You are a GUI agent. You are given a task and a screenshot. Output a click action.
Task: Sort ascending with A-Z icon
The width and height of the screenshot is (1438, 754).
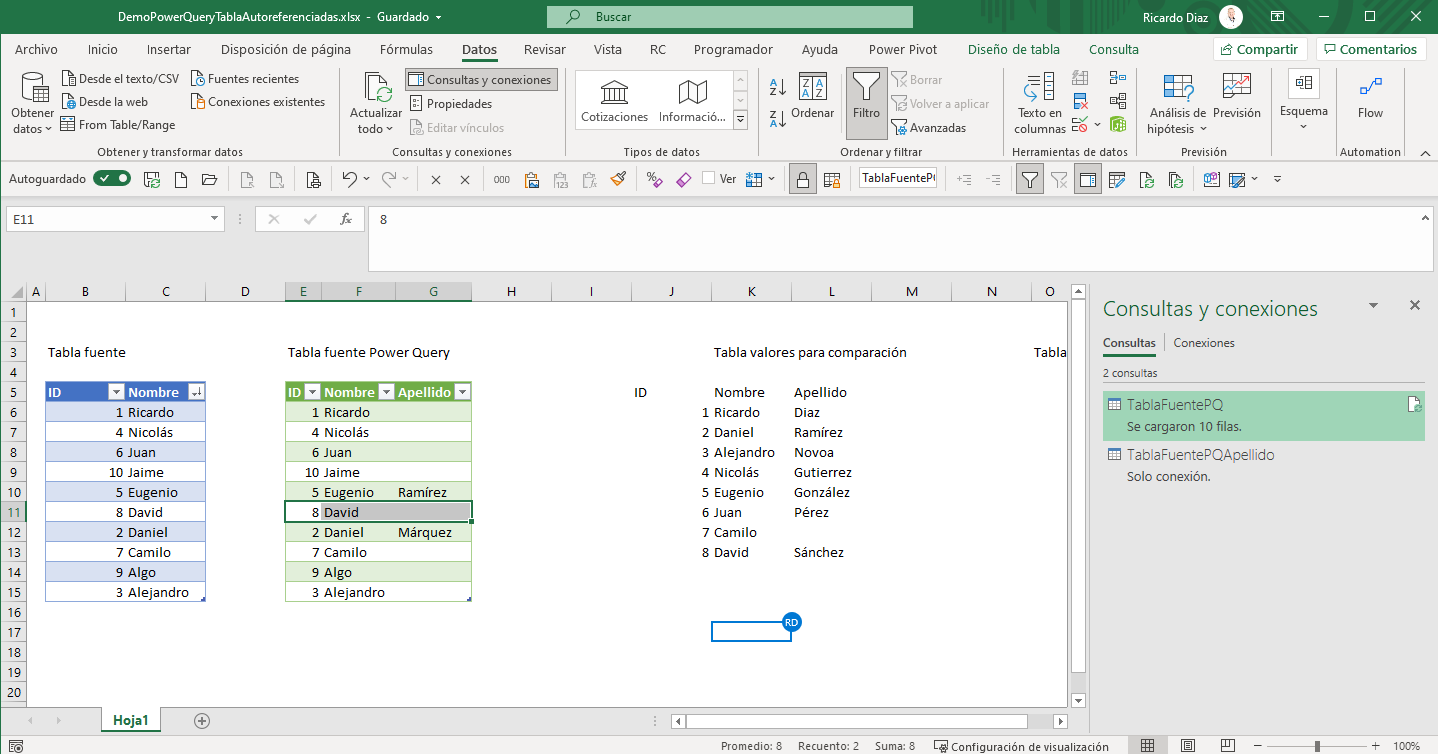pos(777,87)
